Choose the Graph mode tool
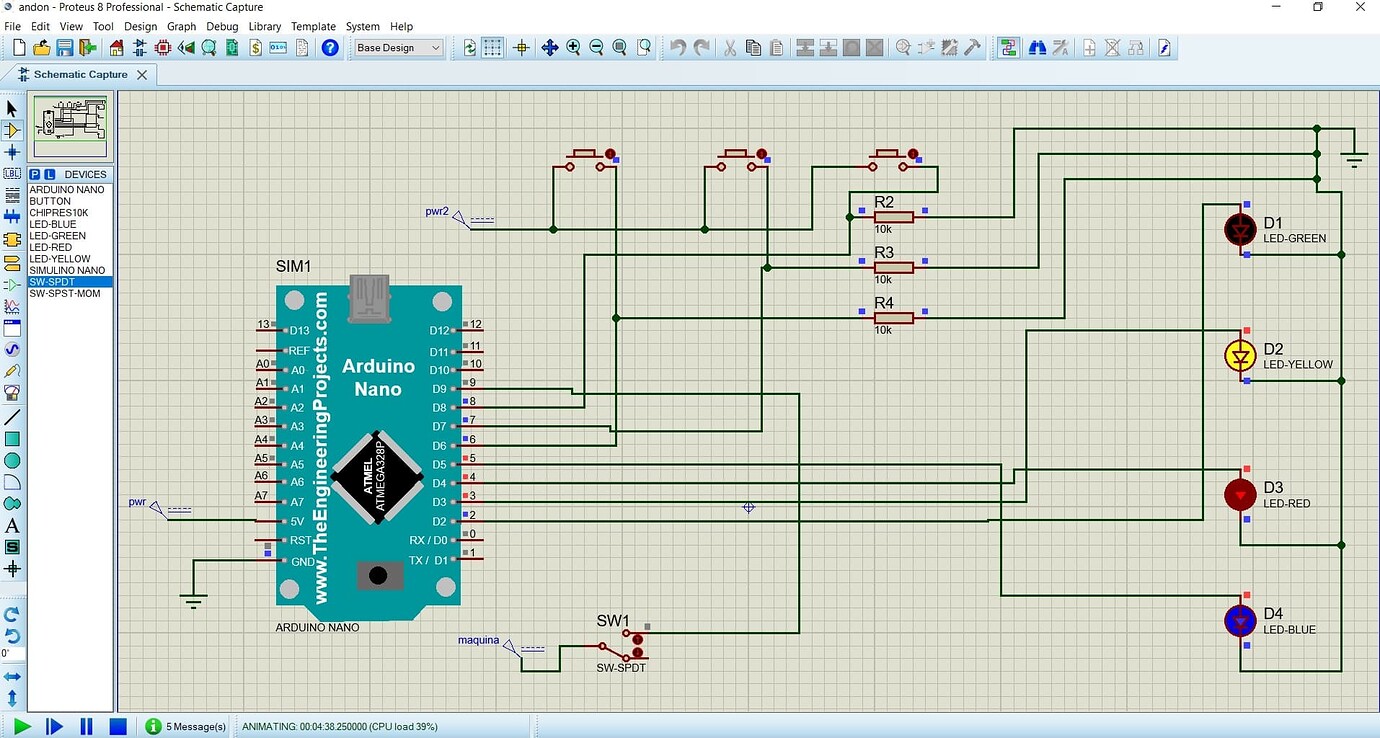This screenshot has width=1380, height=738. [x=12, y=306]
